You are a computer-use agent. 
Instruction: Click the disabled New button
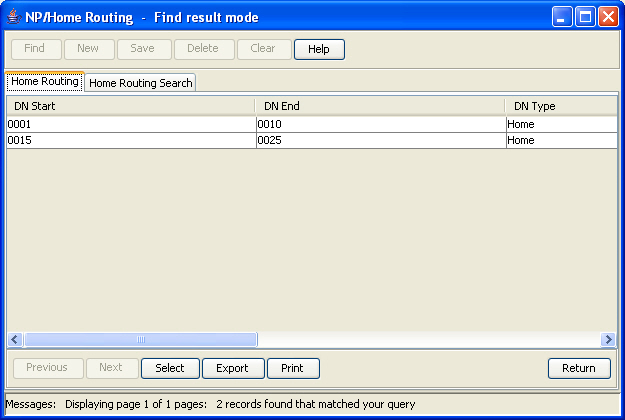[x=89, y=49]
